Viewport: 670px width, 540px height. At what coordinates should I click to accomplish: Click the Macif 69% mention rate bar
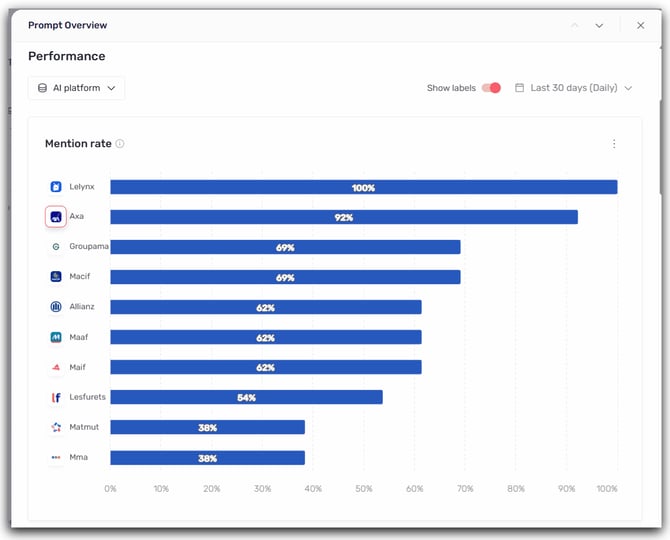(x=285, y=277)
